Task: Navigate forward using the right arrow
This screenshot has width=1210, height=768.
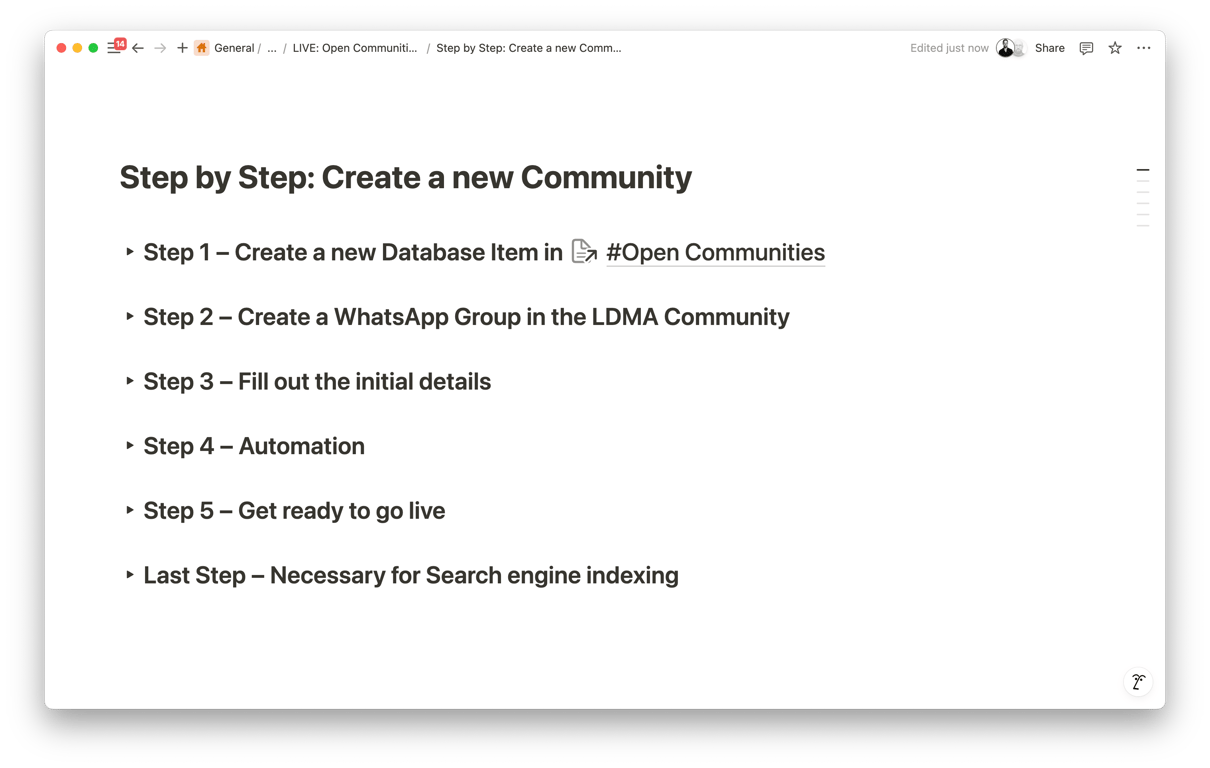Action: tap(160, 48)
